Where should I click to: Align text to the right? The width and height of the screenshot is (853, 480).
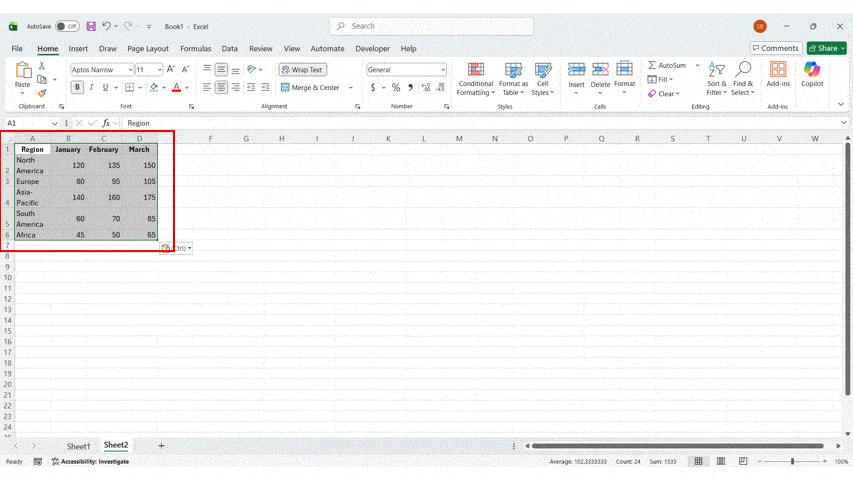point(236,87)
